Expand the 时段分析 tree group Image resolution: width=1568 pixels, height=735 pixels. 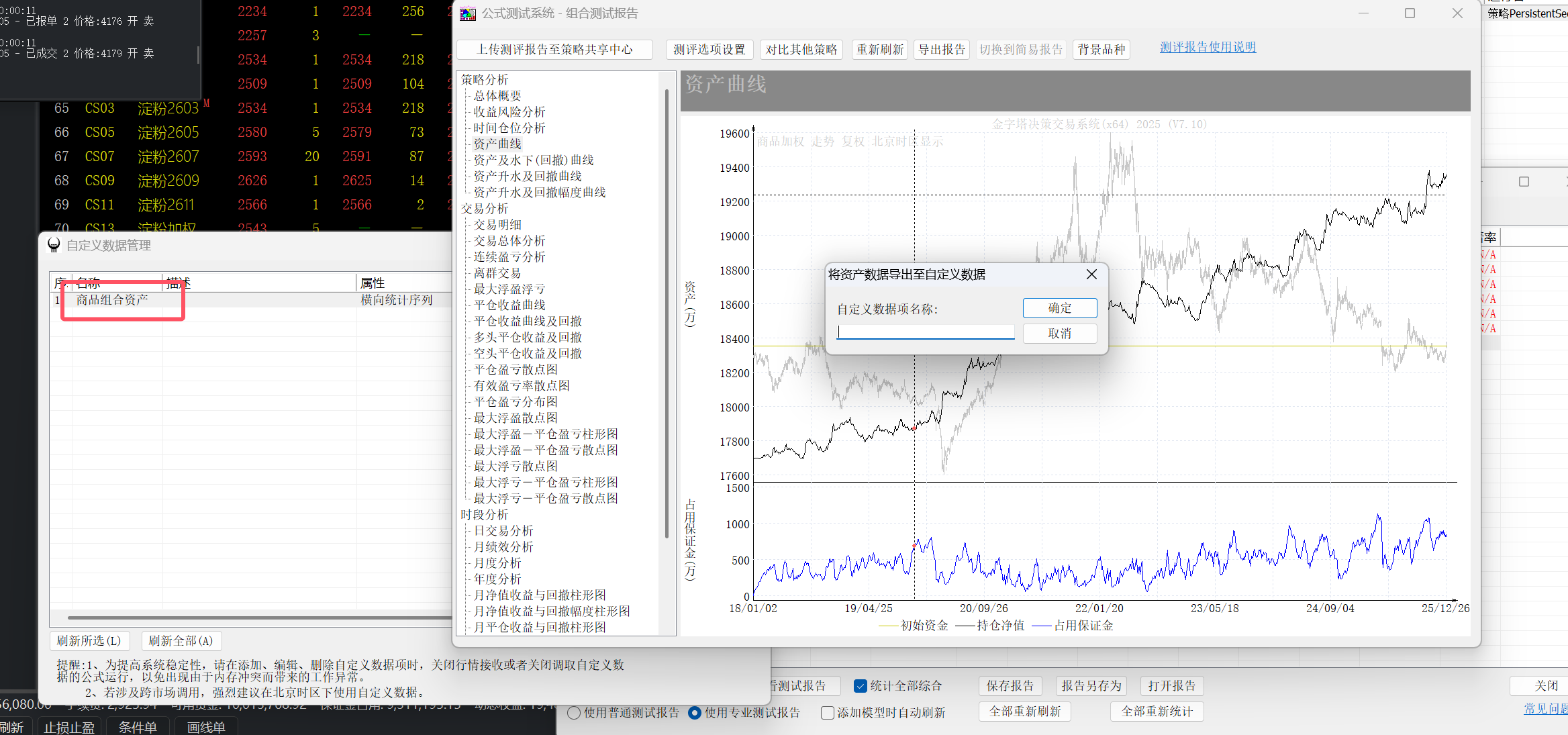[485, 515]
